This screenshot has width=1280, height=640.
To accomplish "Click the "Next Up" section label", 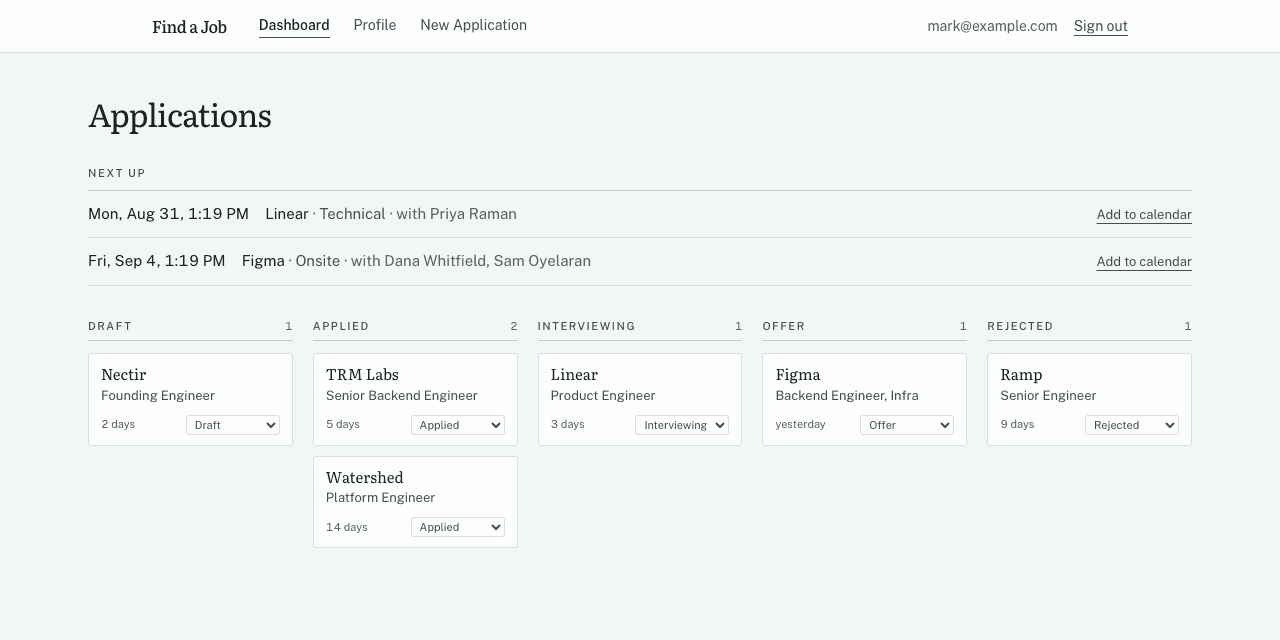I will (x=117, y=173).
